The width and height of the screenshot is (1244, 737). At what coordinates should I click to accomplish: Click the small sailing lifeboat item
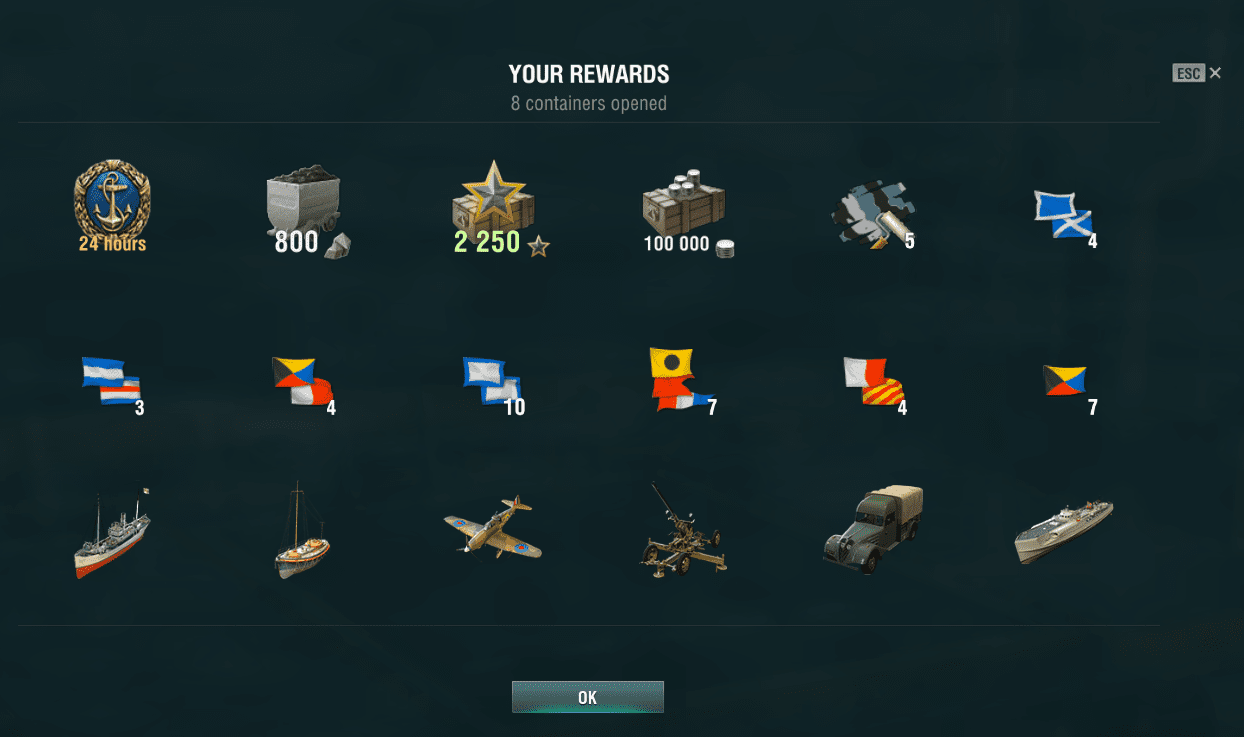pyautogui.click(x=301, y=531)
